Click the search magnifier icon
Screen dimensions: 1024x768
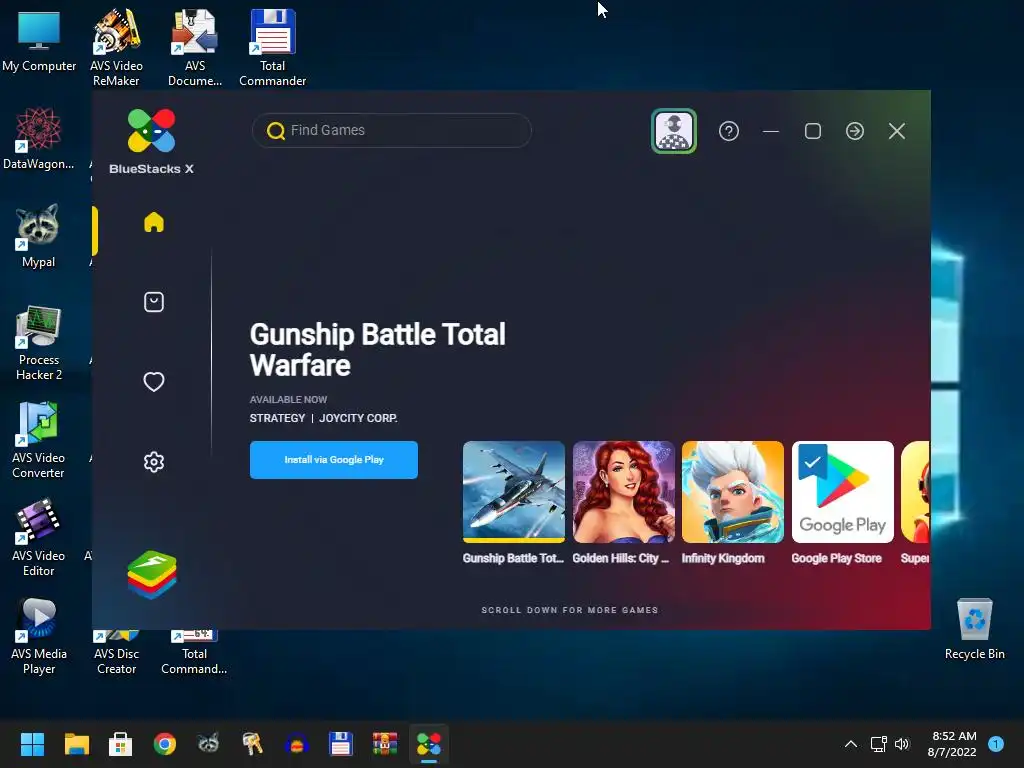tap(276, 131)
